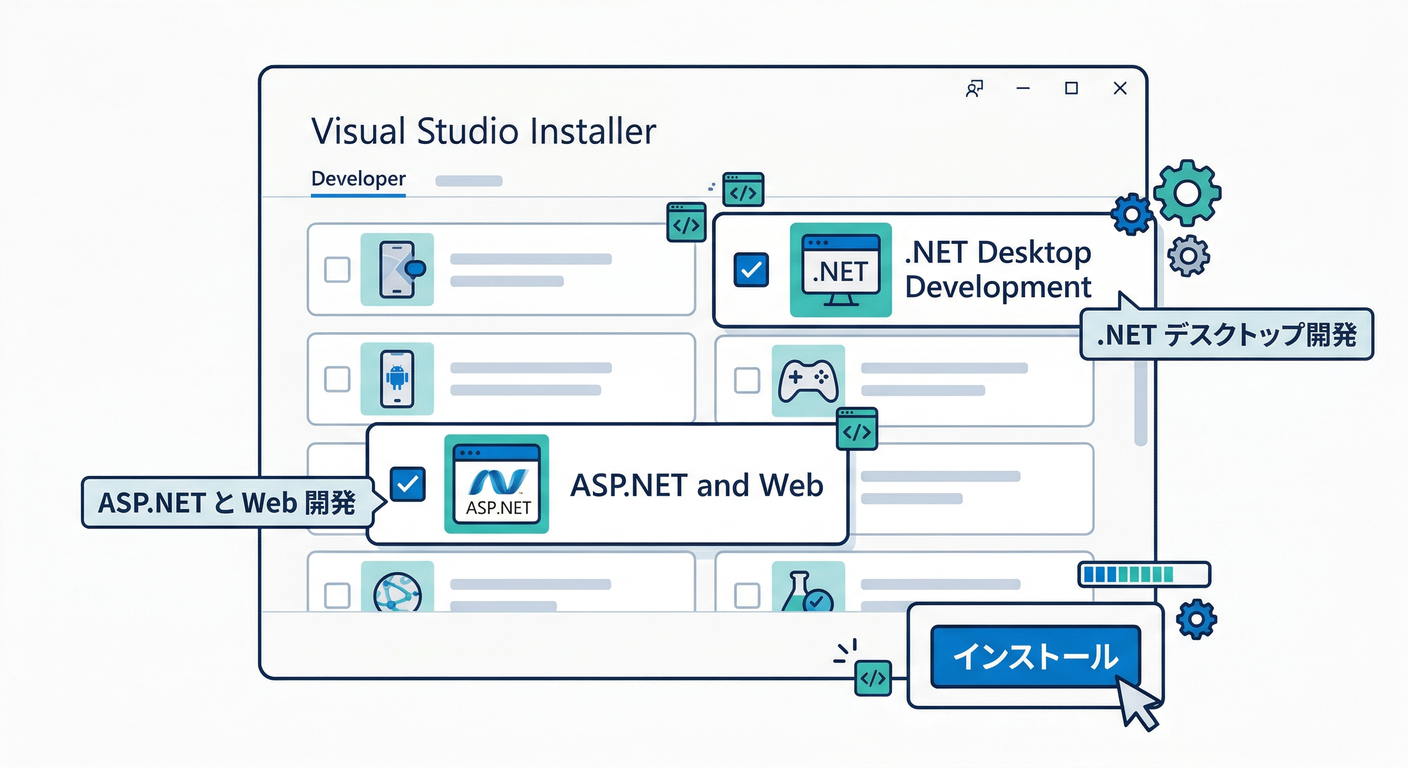The image size is (1408, 768).
Task: Click the Visual Studio Installer heading
Action: click(484, 131)
